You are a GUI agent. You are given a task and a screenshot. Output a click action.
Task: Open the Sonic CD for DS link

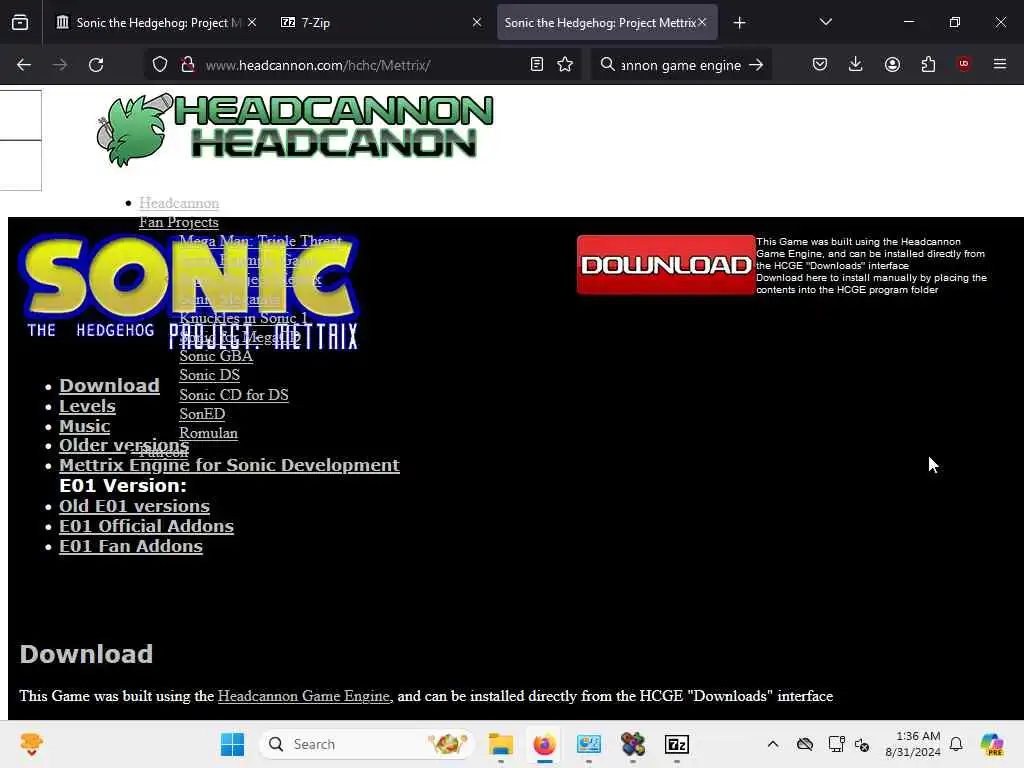point(234,394)
